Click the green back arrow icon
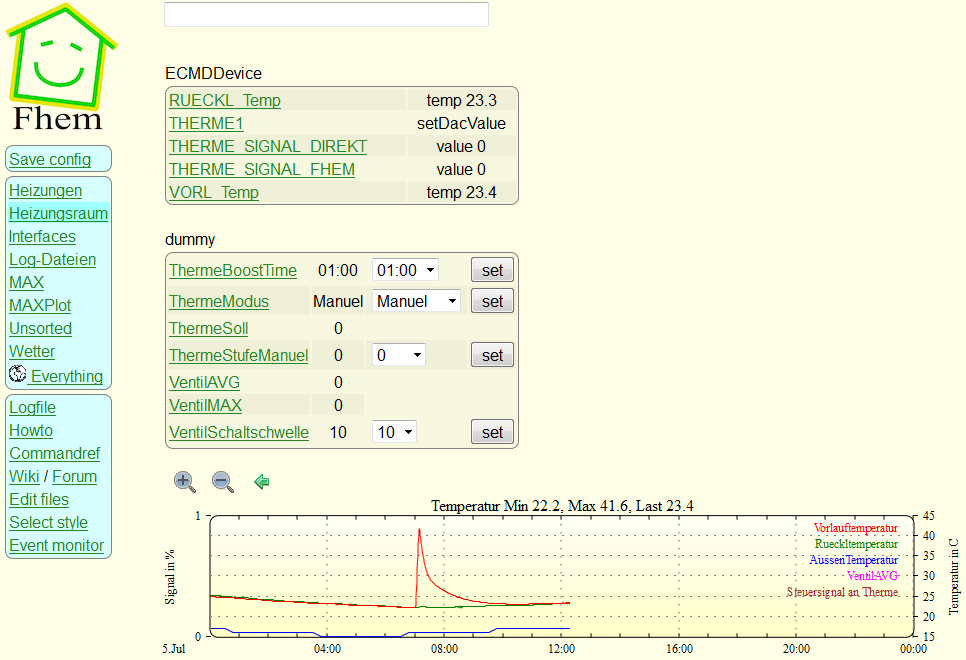 point(262,481)
